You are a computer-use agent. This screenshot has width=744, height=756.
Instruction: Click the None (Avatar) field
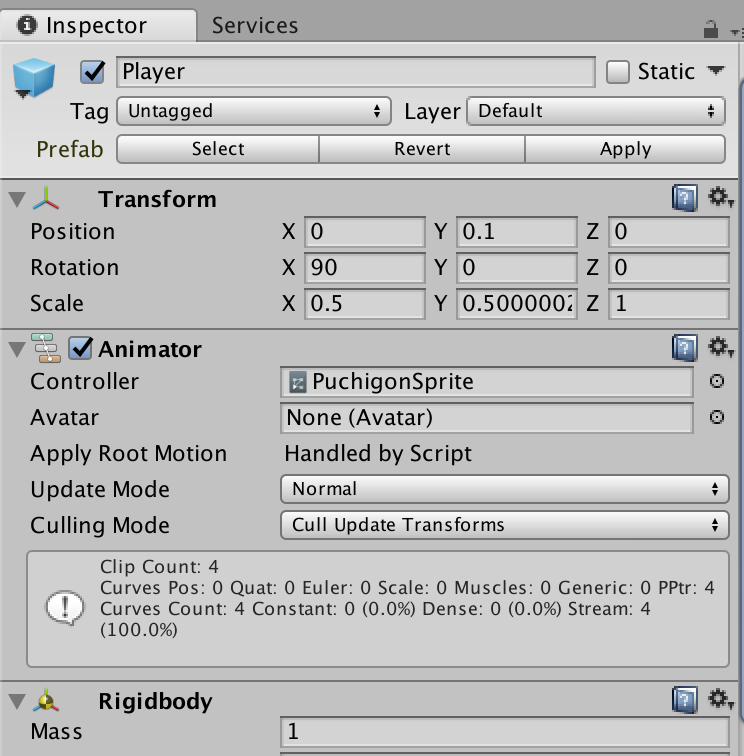pos(487,418)
